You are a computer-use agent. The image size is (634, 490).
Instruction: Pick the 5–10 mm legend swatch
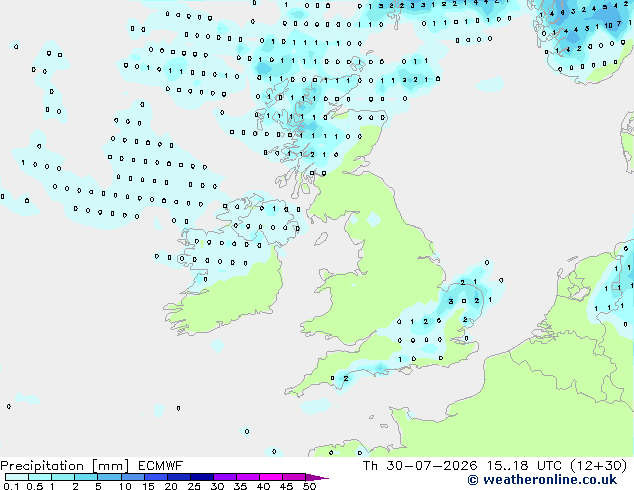(x=109, y=477)
